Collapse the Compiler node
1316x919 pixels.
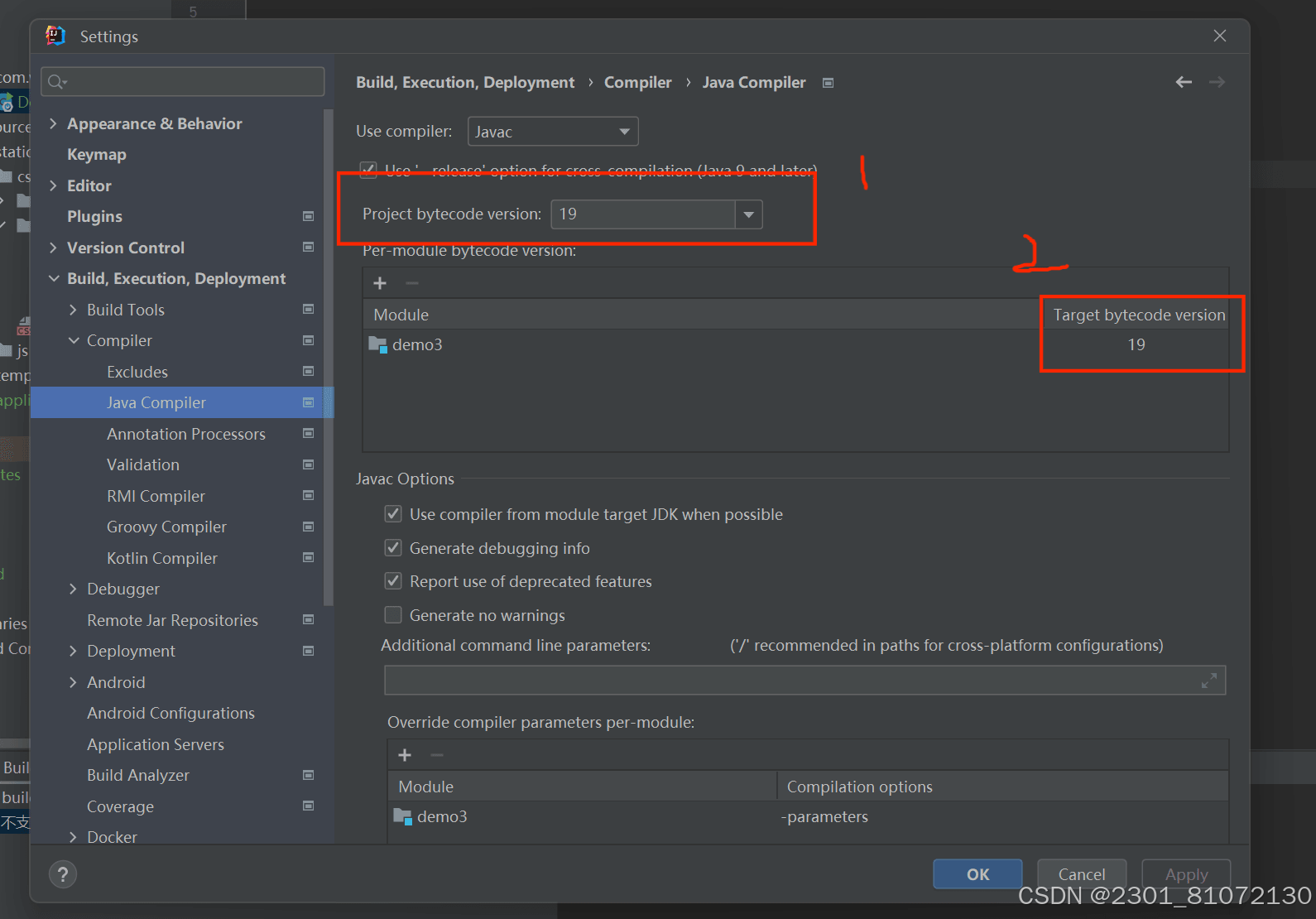[x=73, y=340]
